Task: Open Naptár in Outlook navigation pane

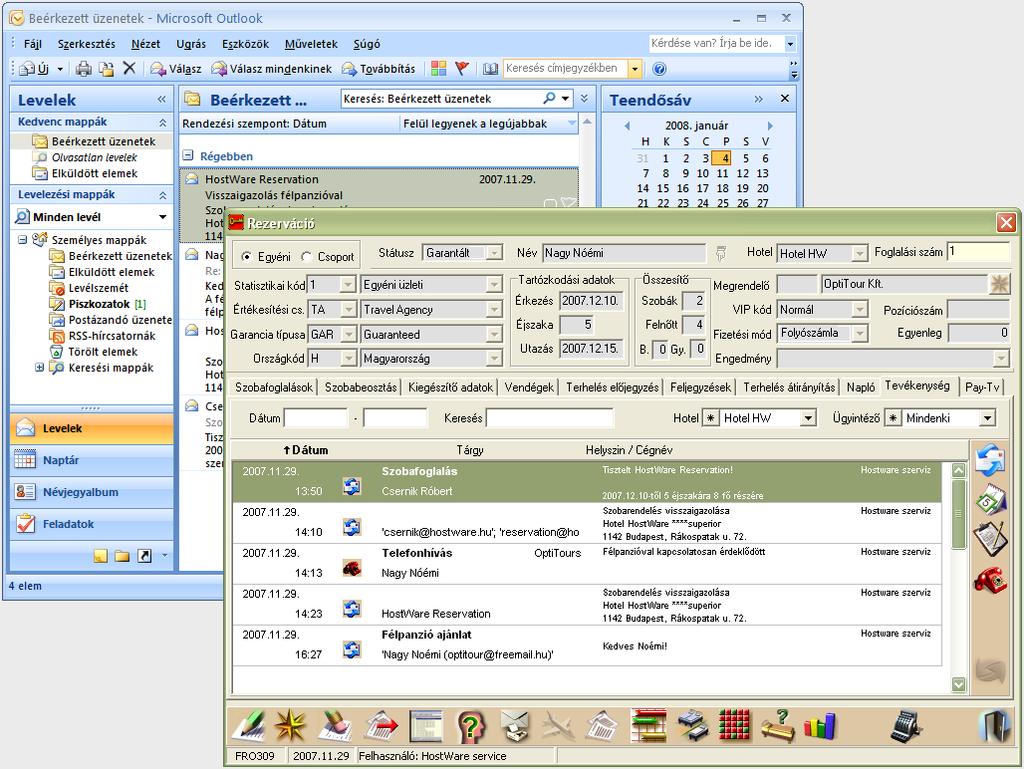Action: (x=91, y=460)
